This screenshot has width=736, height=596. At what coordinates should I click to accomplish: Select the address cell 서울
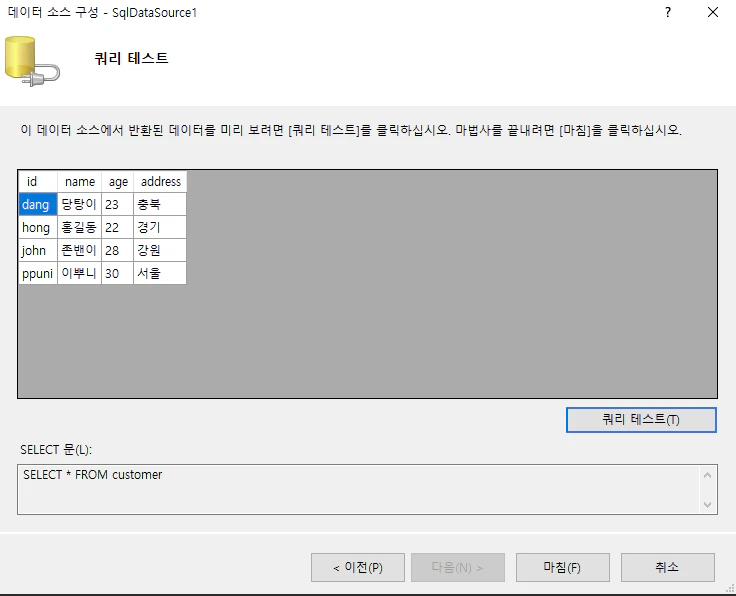pyautogui.click(x=160, y=273)
